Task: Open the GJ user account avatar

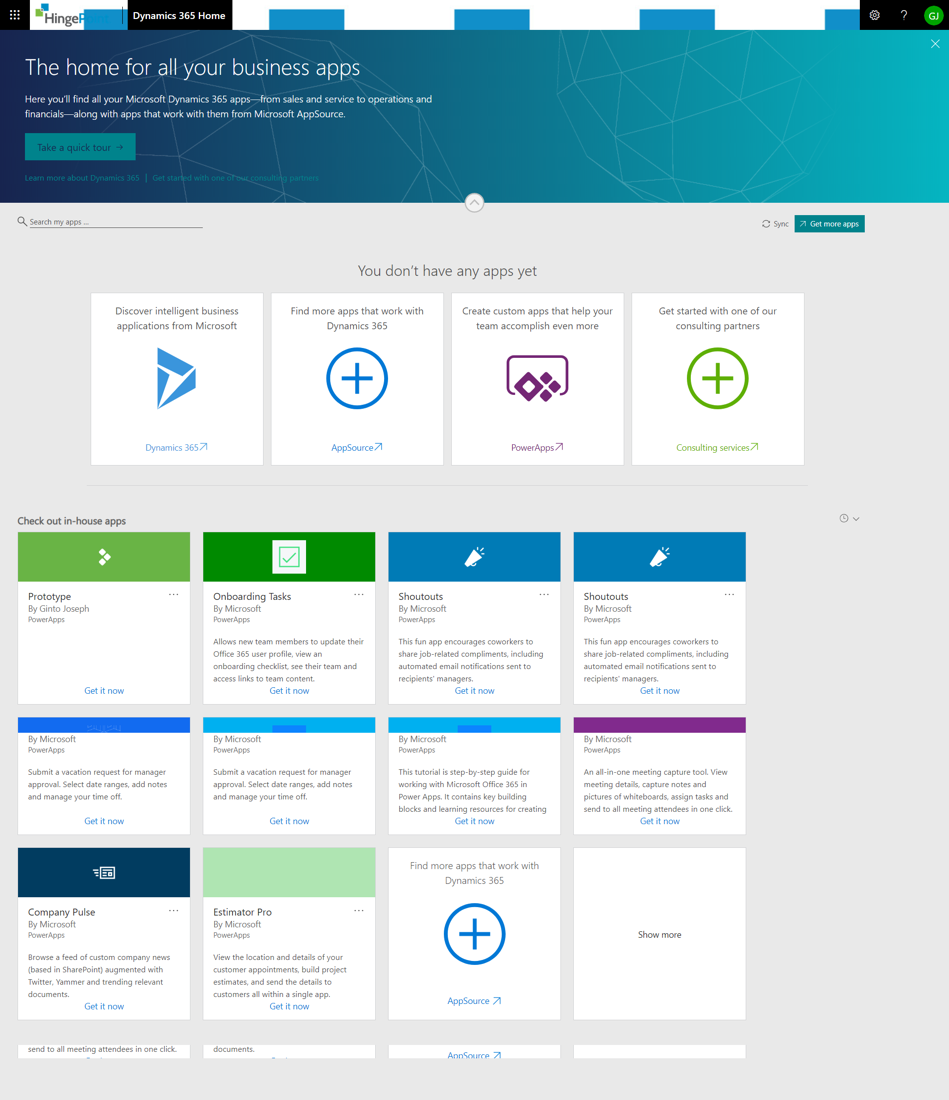Action: 934,15
